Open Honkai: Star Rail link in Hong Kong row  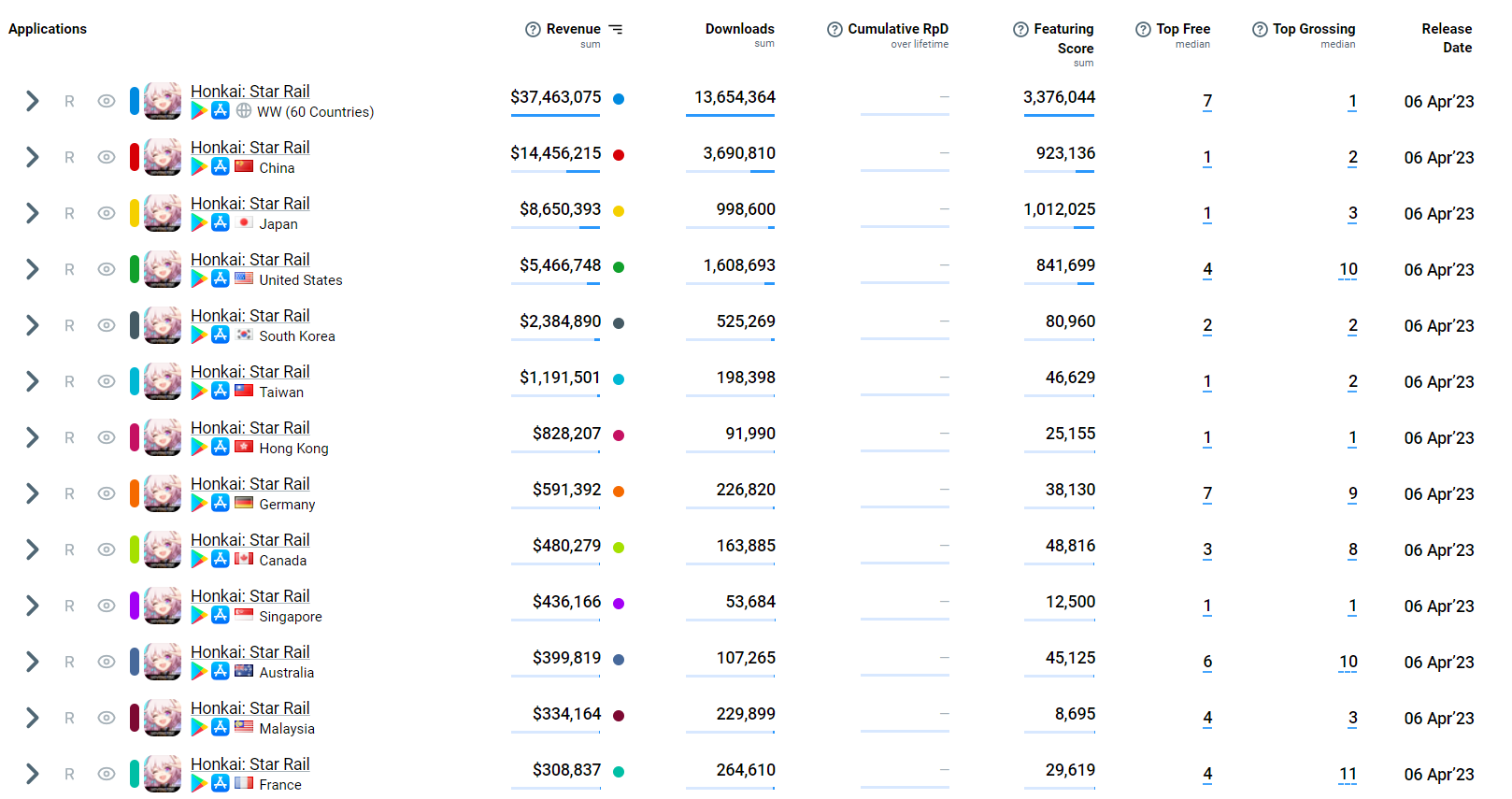coord(250,428)
